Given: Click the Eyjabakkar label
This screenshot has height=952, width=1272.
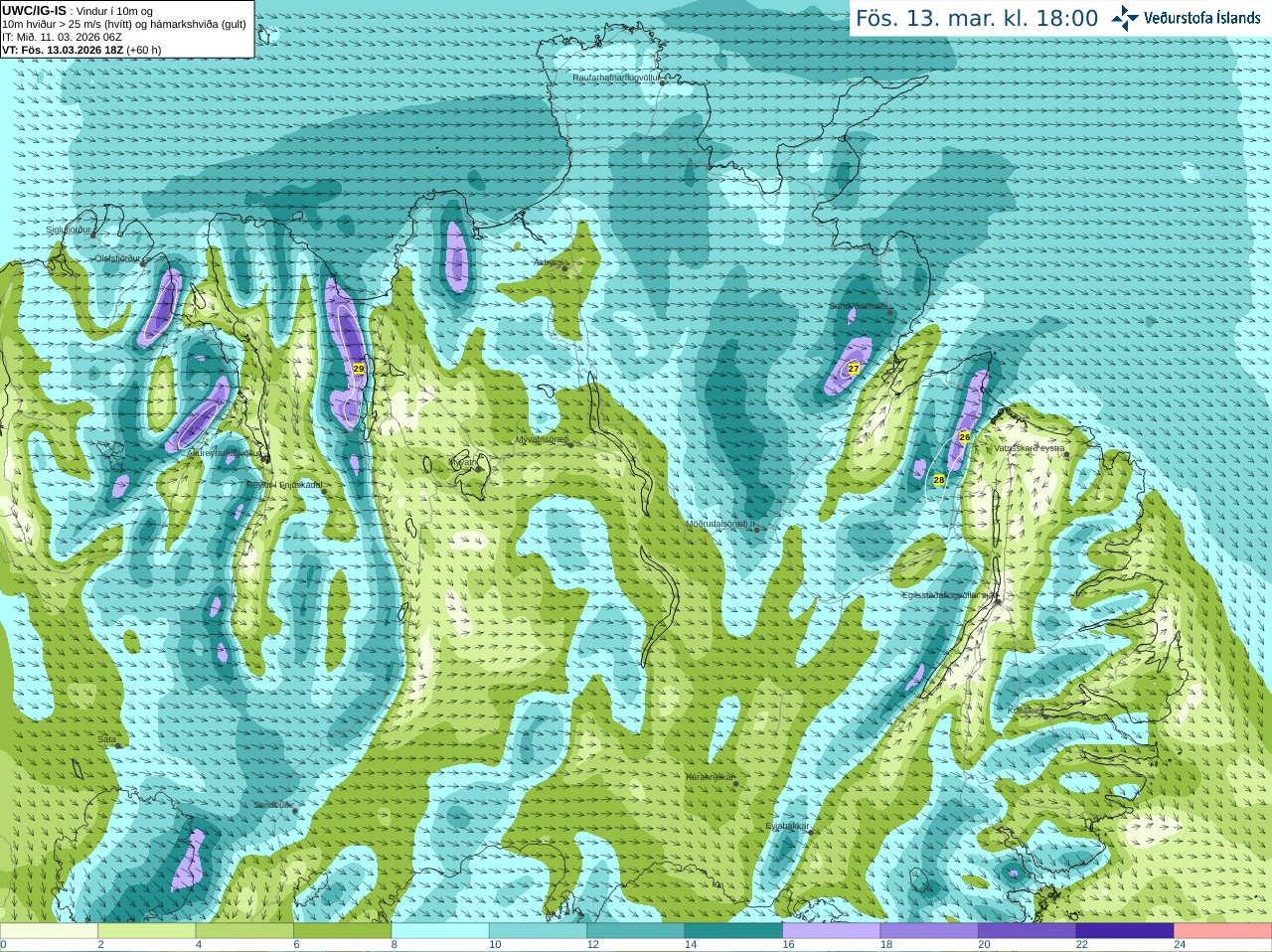Looking at the screenshot, I should 788,826.
